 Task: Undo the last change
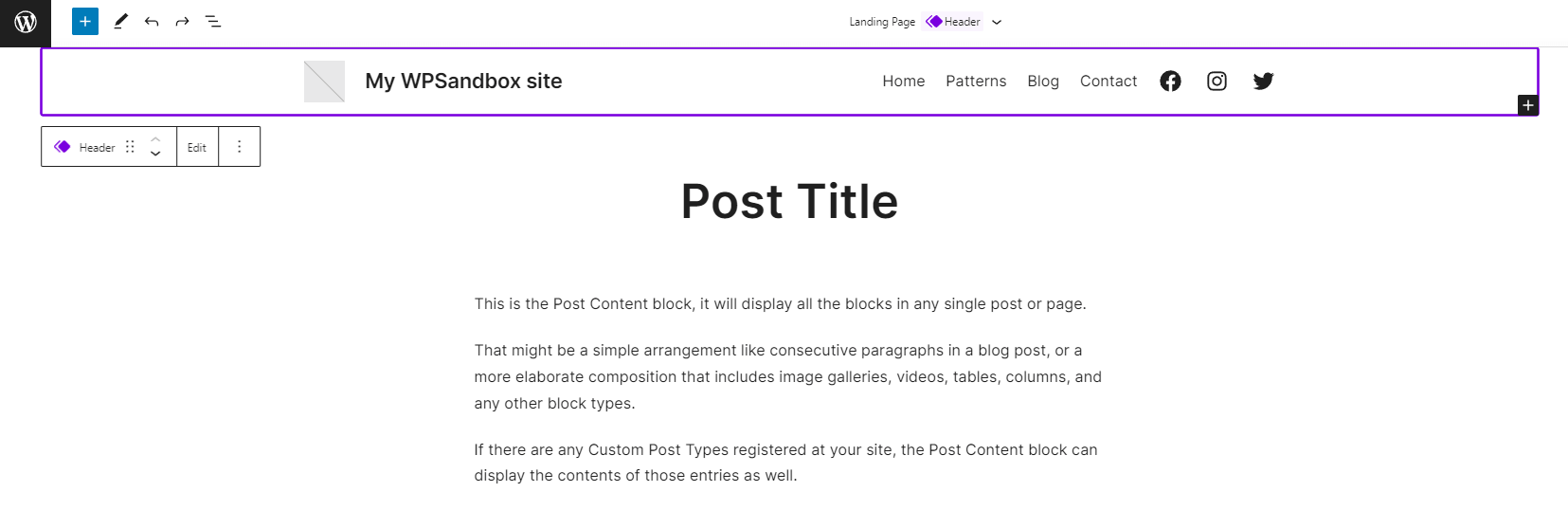click(x=152, y=21)
